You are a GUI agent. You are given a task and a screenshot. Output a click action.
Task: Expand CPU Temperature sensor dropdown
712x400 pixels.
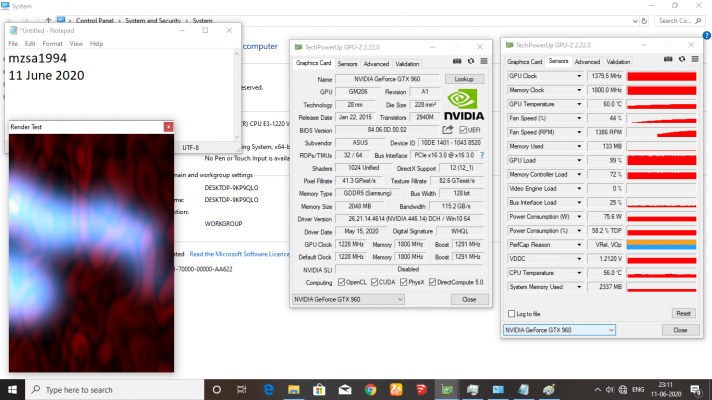point(579,273)
